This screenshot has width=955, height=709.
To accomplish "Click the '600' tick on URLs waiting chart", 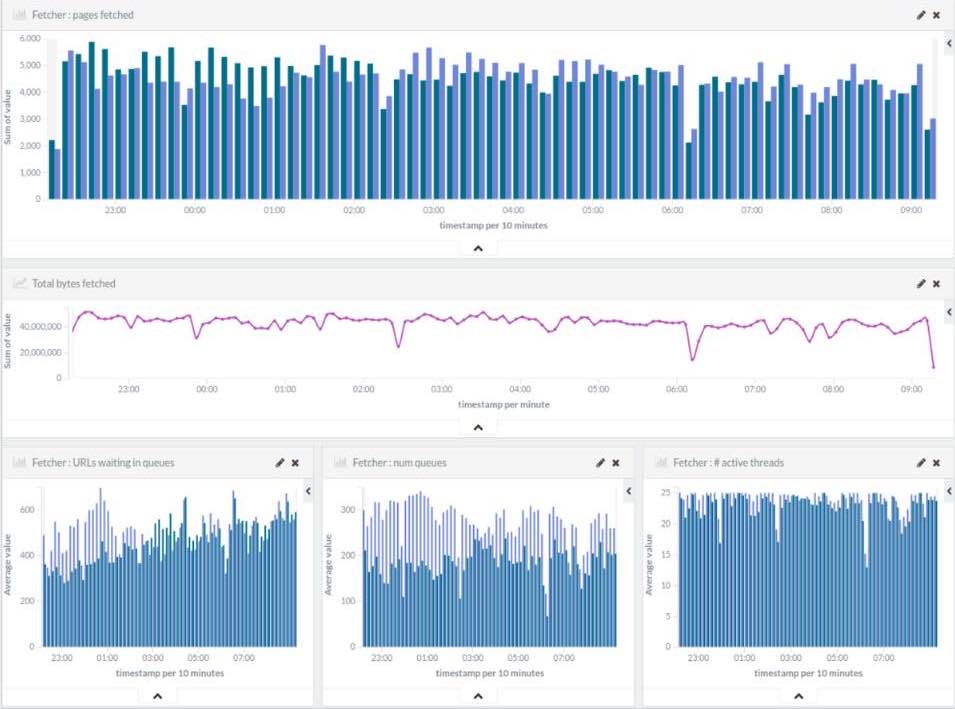I will [27, 510].
